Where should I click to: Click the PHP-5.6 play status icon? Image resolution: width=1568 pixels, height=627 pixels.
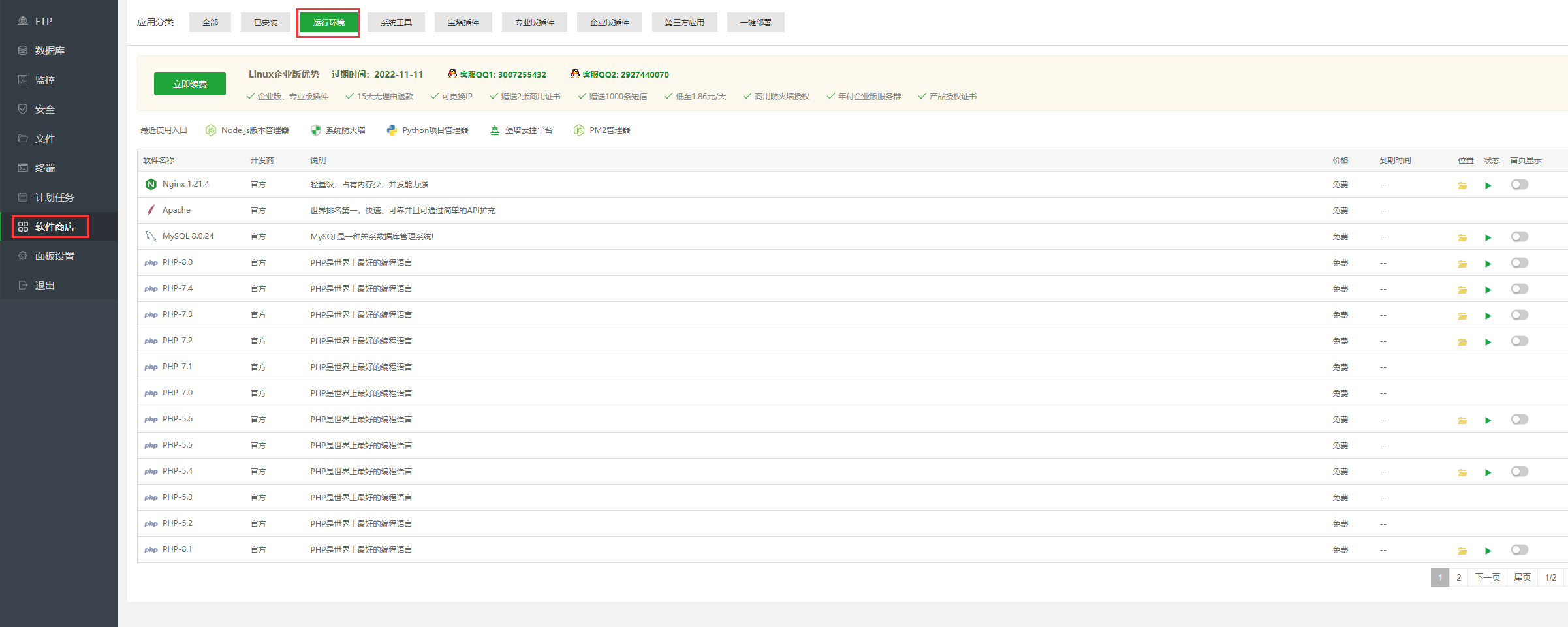(x=1488, y=420)
